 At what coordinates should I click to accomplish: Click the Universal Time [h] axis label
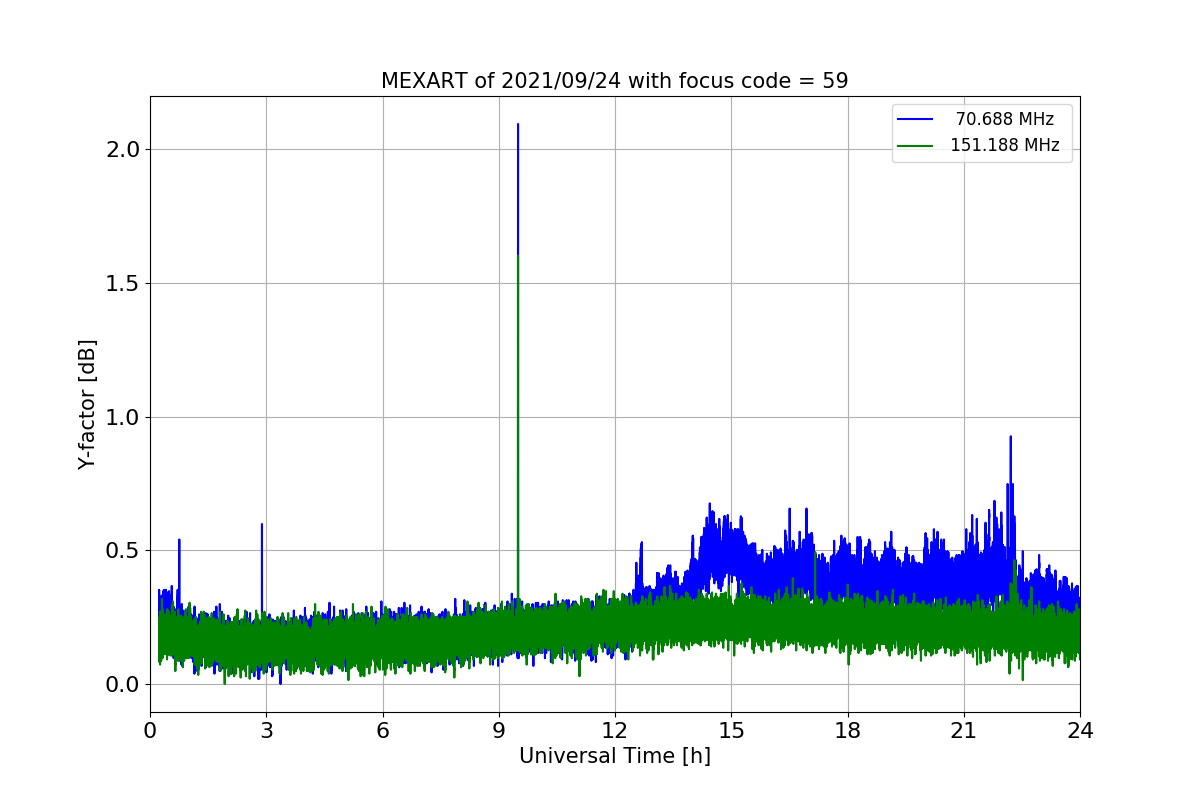point(614,757)
